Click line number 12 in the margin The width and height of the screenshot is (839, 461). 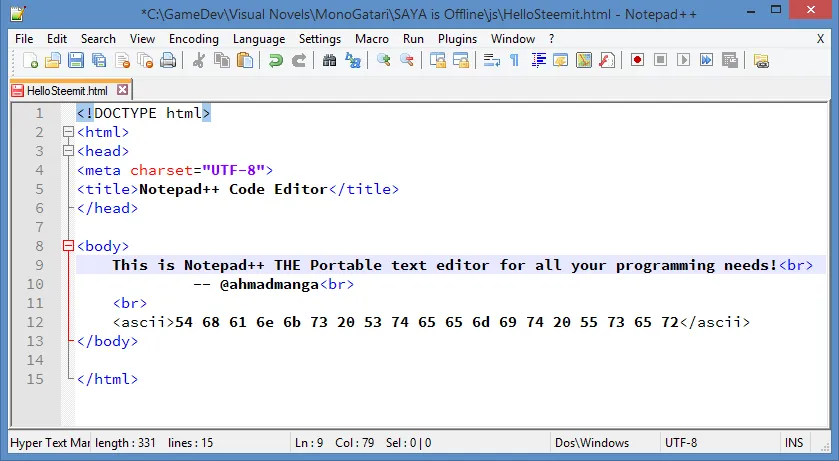pos(35,322)
